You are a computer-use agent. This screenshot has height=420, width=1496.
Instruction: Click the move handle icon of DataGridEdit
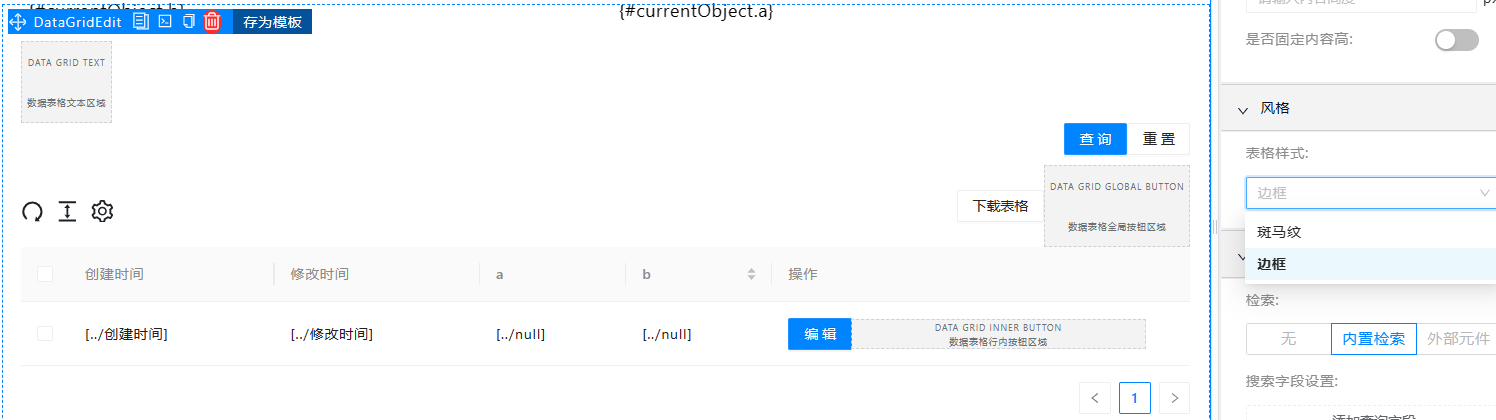click(x=17, y=21)
